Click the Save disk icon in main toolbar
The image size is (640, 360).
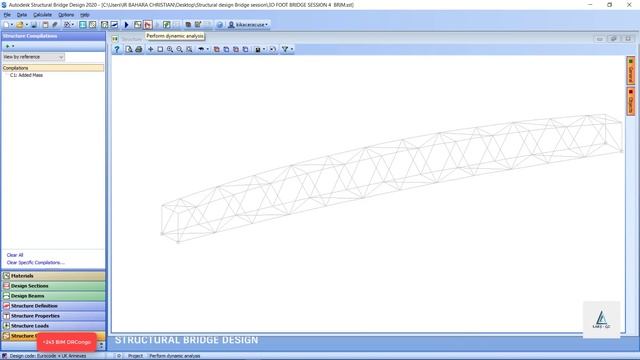pos(34,25)
